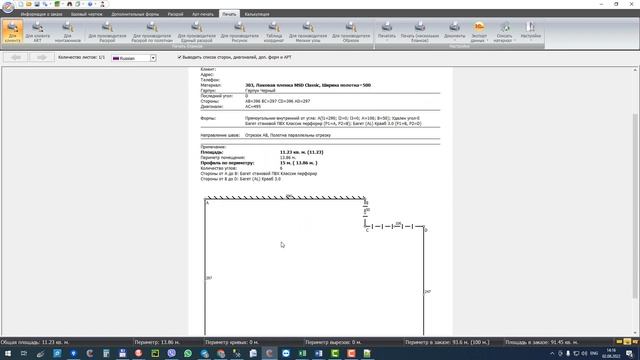Select the active "Печать" tab
This screenshot has height=360, width=640.
pyautogui.click(x=229, y=14)
